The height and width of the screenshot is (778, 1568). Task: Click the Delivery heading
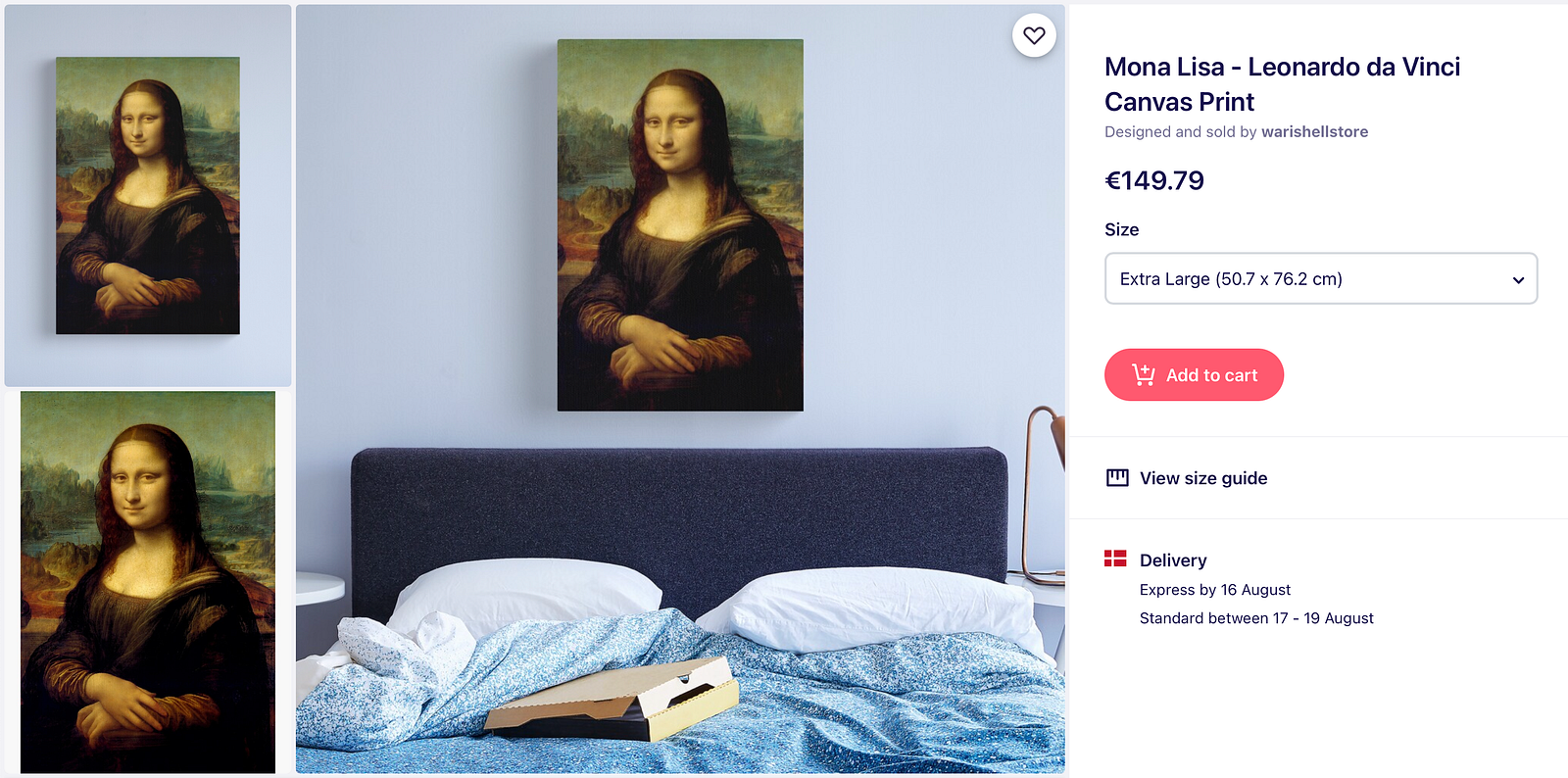pyautogui.click(x=1173, y=560)
